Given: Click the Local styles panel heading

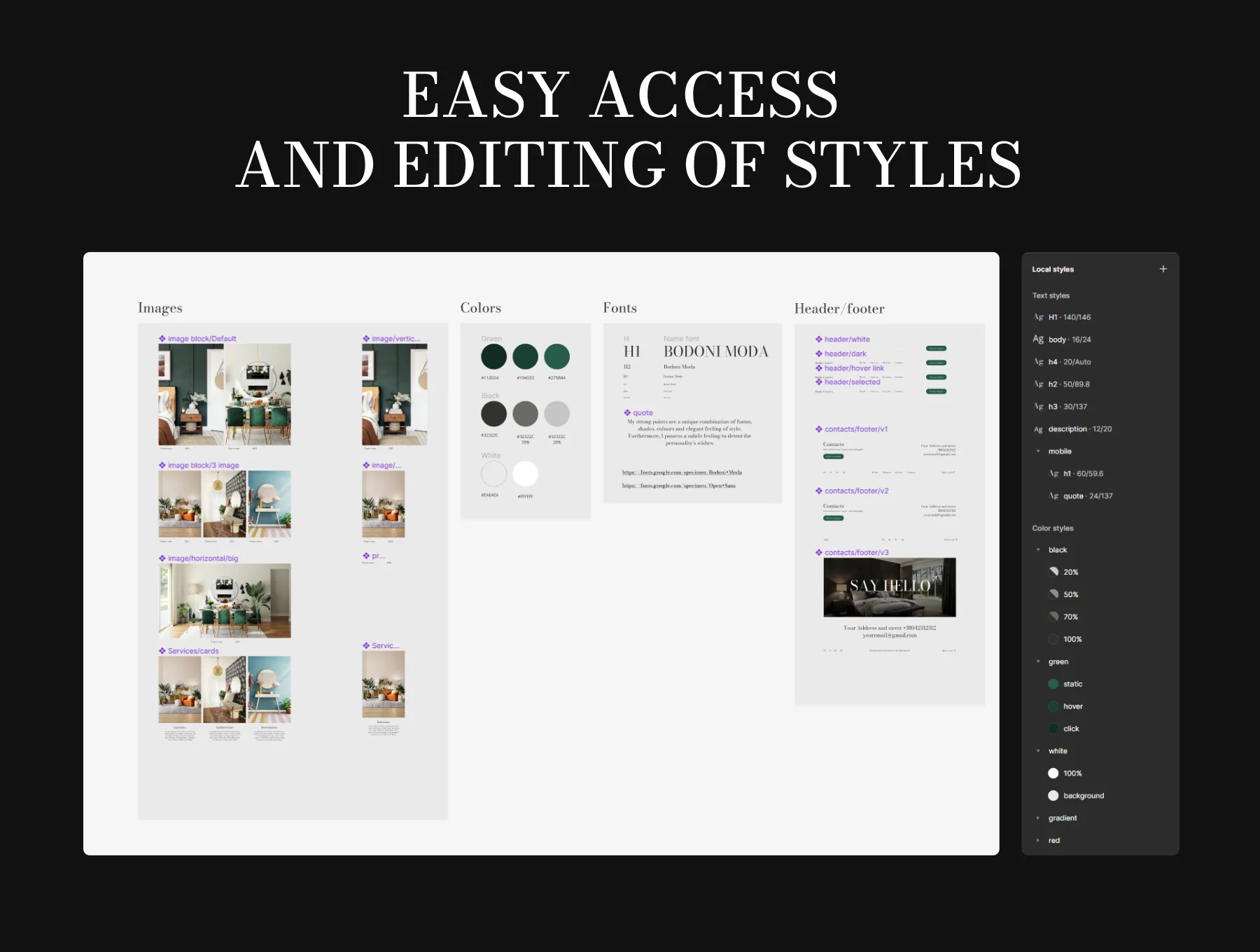Looking at the screenshot, I should 1053,269.
